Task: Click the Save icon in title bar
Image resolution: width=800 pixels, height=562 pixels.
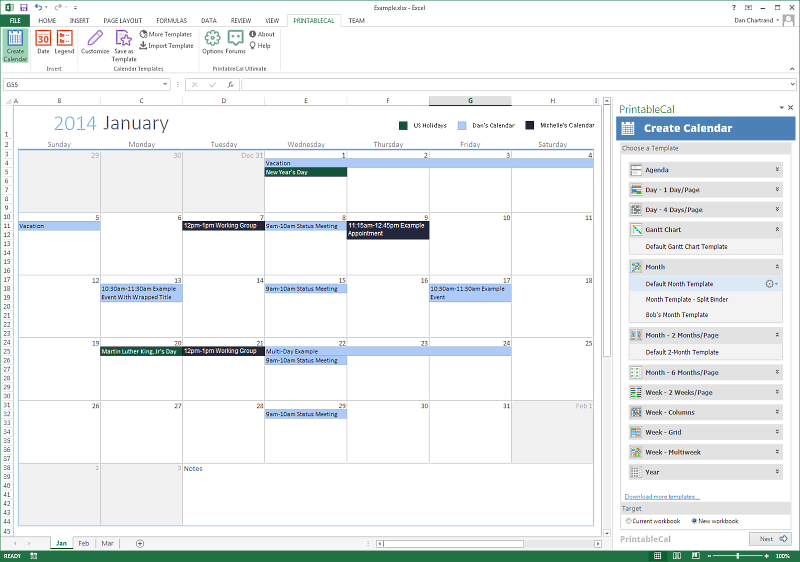Action: (23, 7)
